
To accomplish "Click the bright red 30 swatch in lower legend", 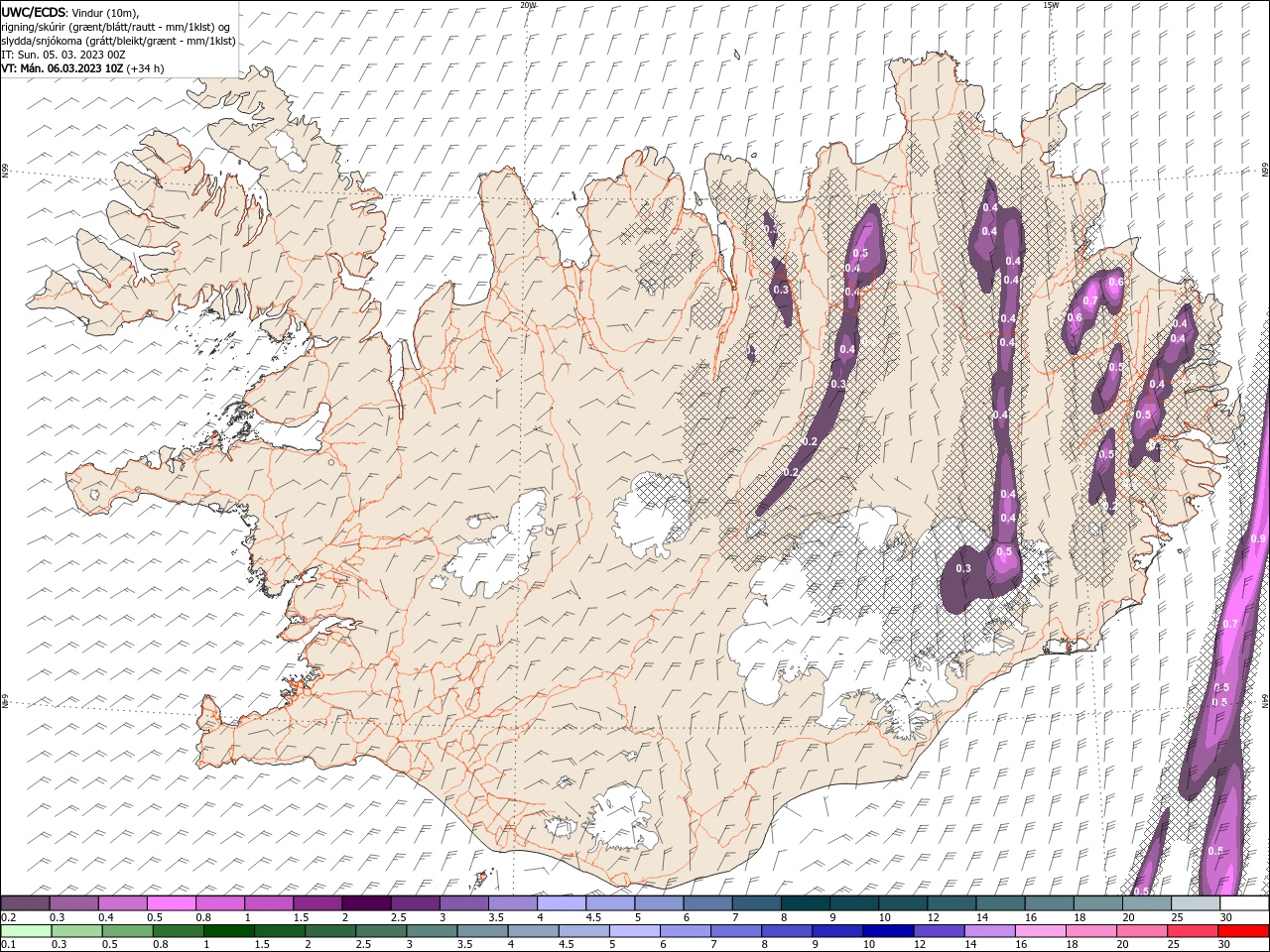I will [1243, 930].
